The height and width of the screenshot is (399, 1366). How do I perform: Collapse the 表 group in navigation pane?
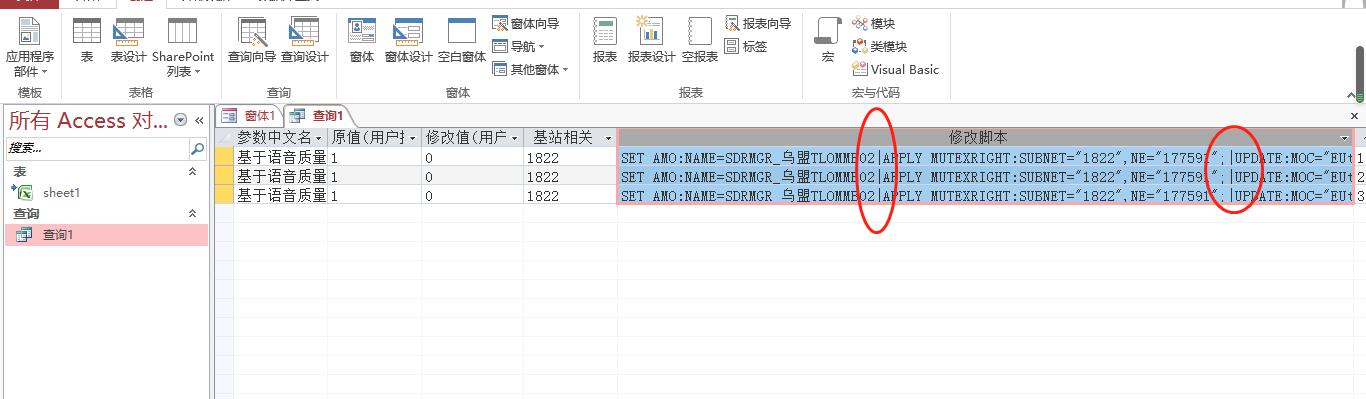[193, 172]
